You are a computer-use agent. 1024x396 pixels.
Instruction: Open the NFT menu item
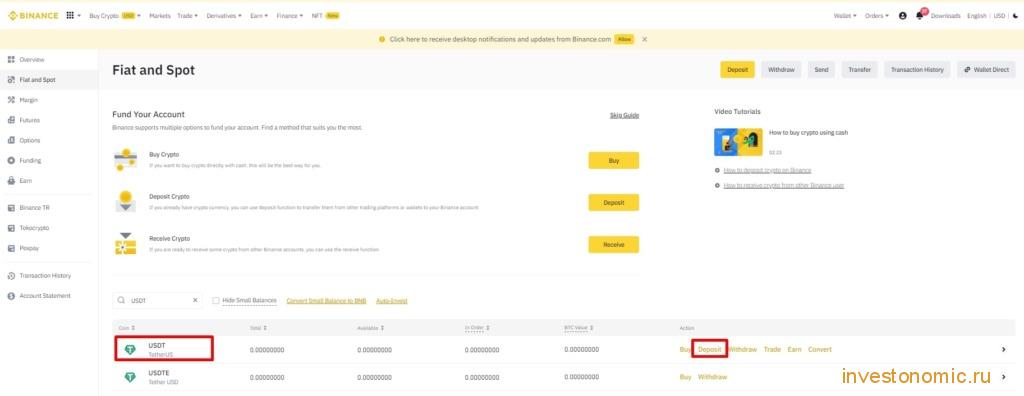325,16
